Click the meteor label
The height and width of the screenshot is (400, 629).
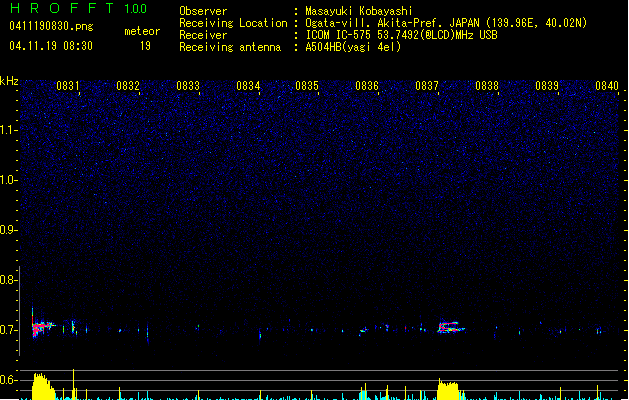(x=142, y=31)
